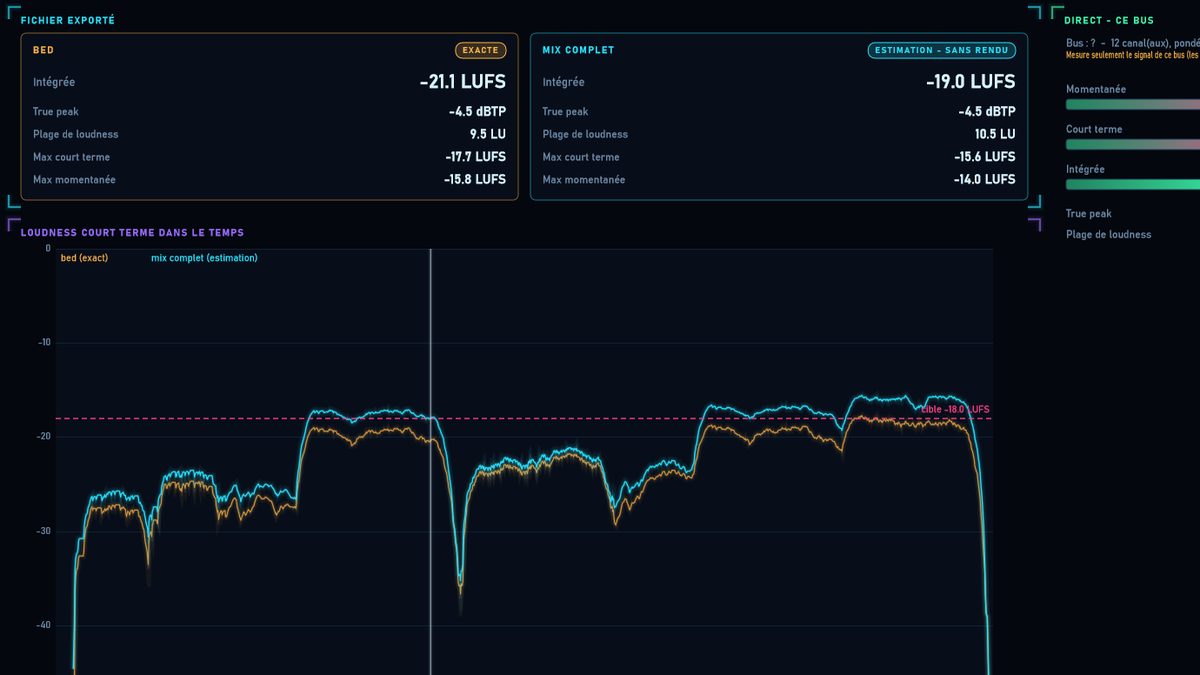The height and width of the screenshot is (675, 1200).
Task: Click the -30 axis label on the graph
Action: 43,532
